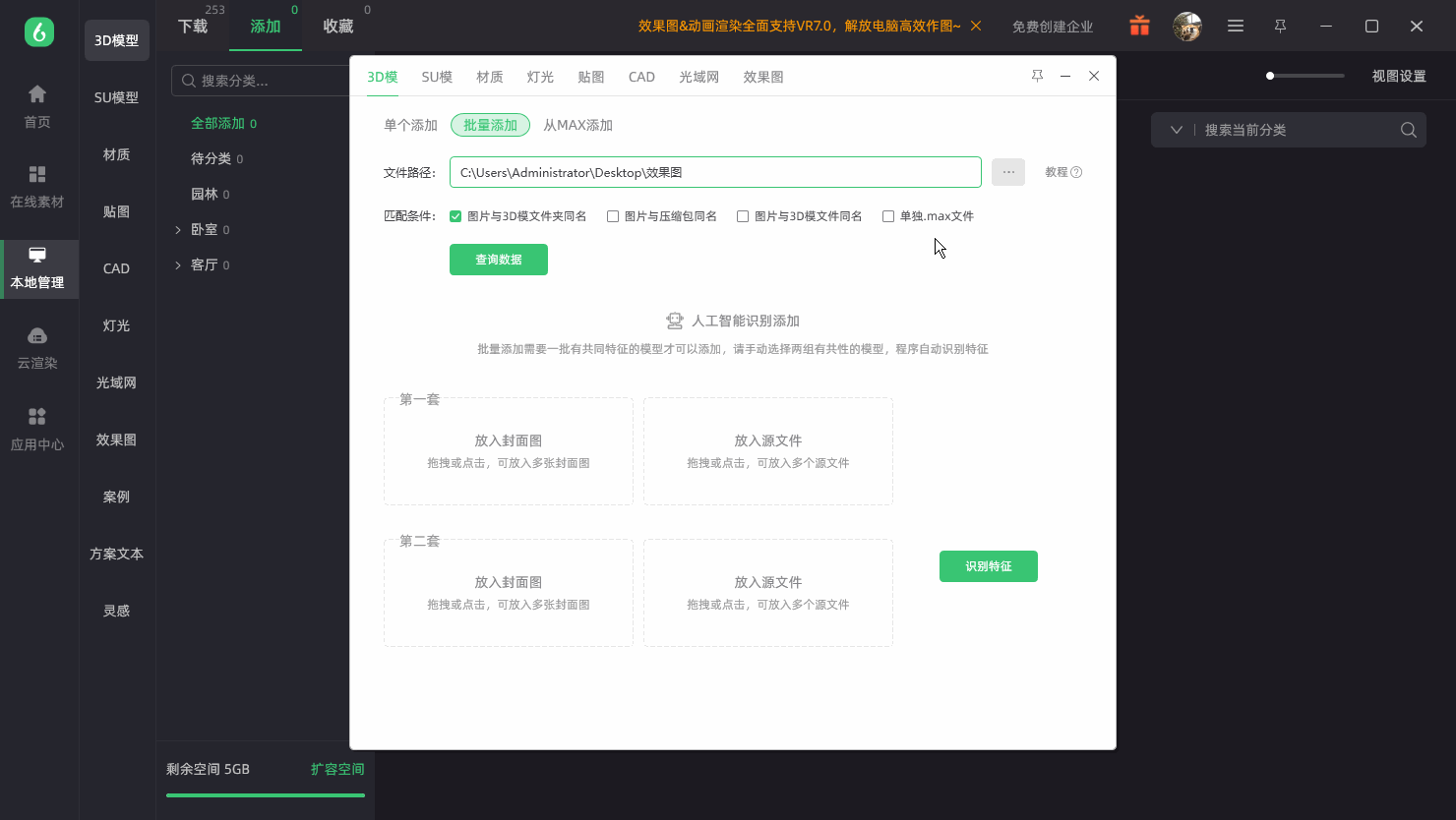
Task: Click the 识别特征 button
Action: [x=989, y=566]
